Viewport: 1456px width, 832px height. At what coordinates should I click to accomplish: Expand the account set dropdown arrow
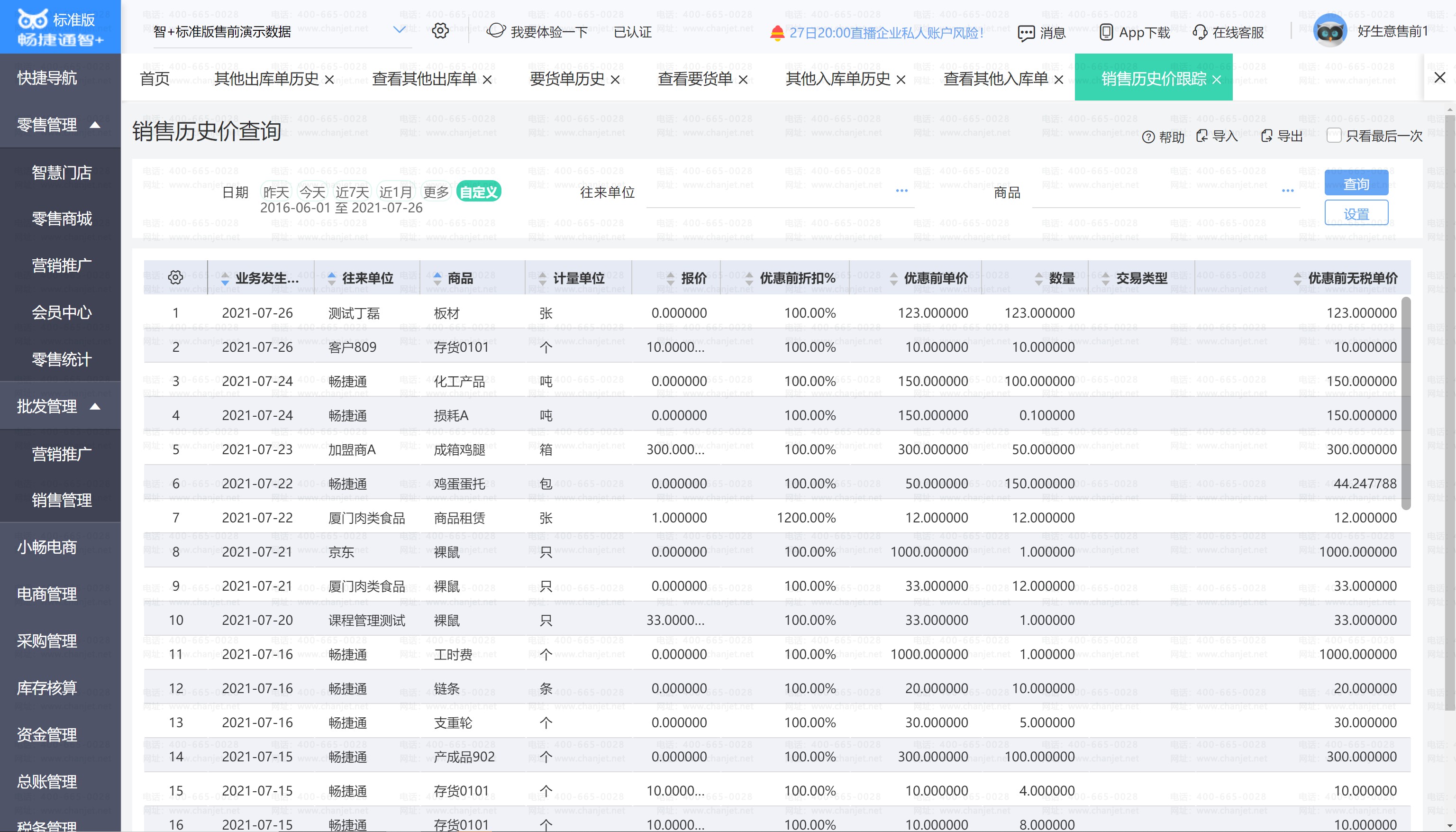point(399,30)
